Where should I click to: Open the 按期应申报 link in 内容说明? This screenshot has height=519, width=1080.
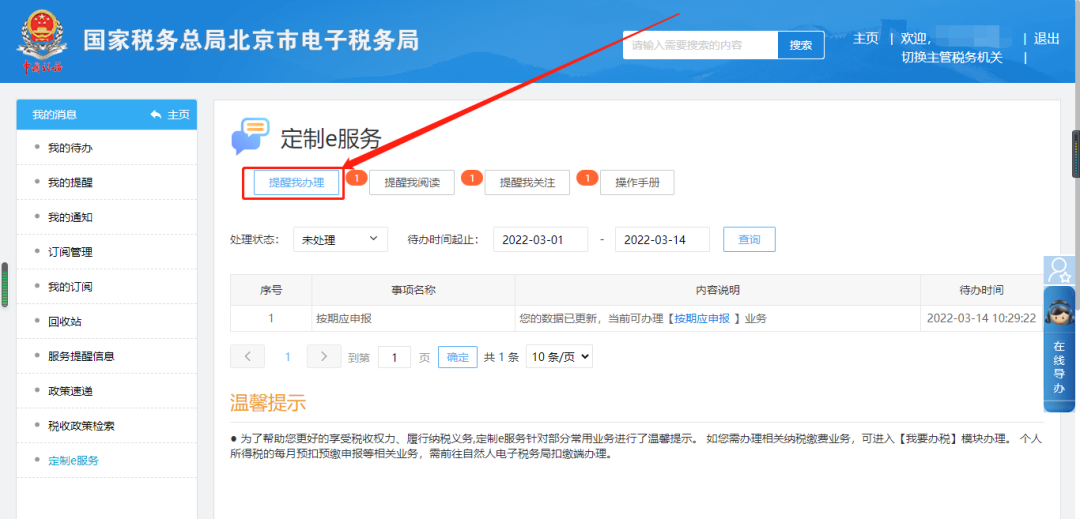(702, 318)
